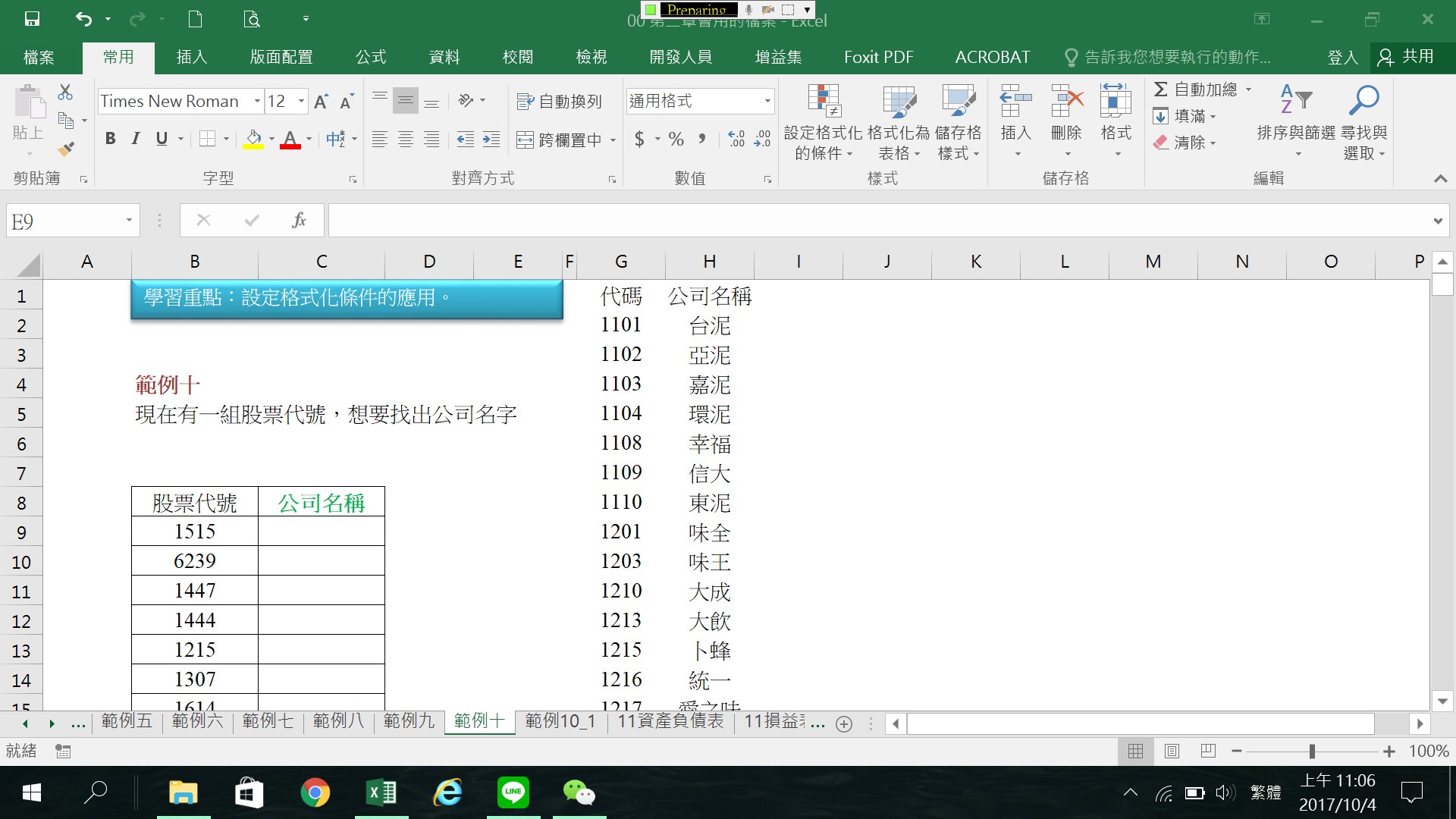Collapse the ribbon with chevron arrow
Screen dimensions: 1456x819
click(x=1440, y=179)
